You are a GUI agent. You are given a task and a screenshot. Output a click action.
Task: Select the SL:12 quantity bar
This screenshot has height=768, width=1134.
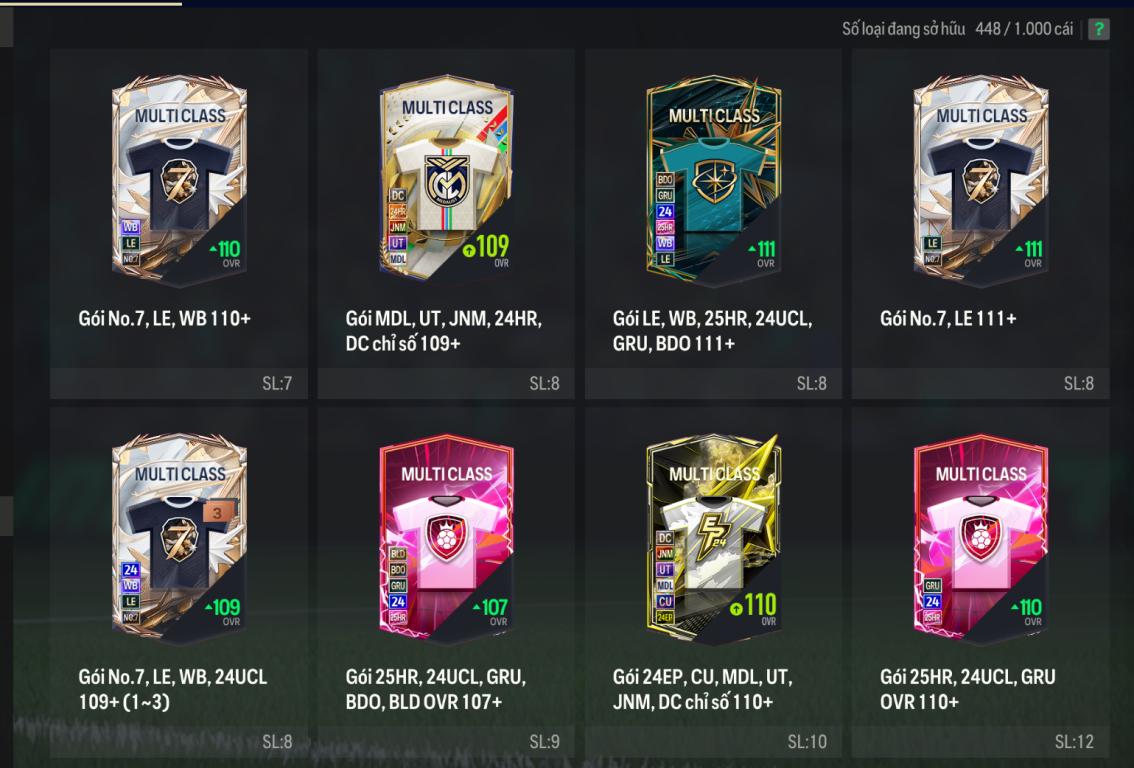pos(981,741)
